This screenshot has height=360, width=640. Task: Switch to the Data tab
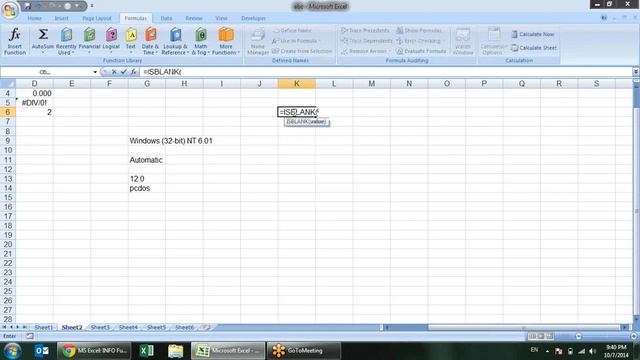pyautogui.click(x=166, y=18)
